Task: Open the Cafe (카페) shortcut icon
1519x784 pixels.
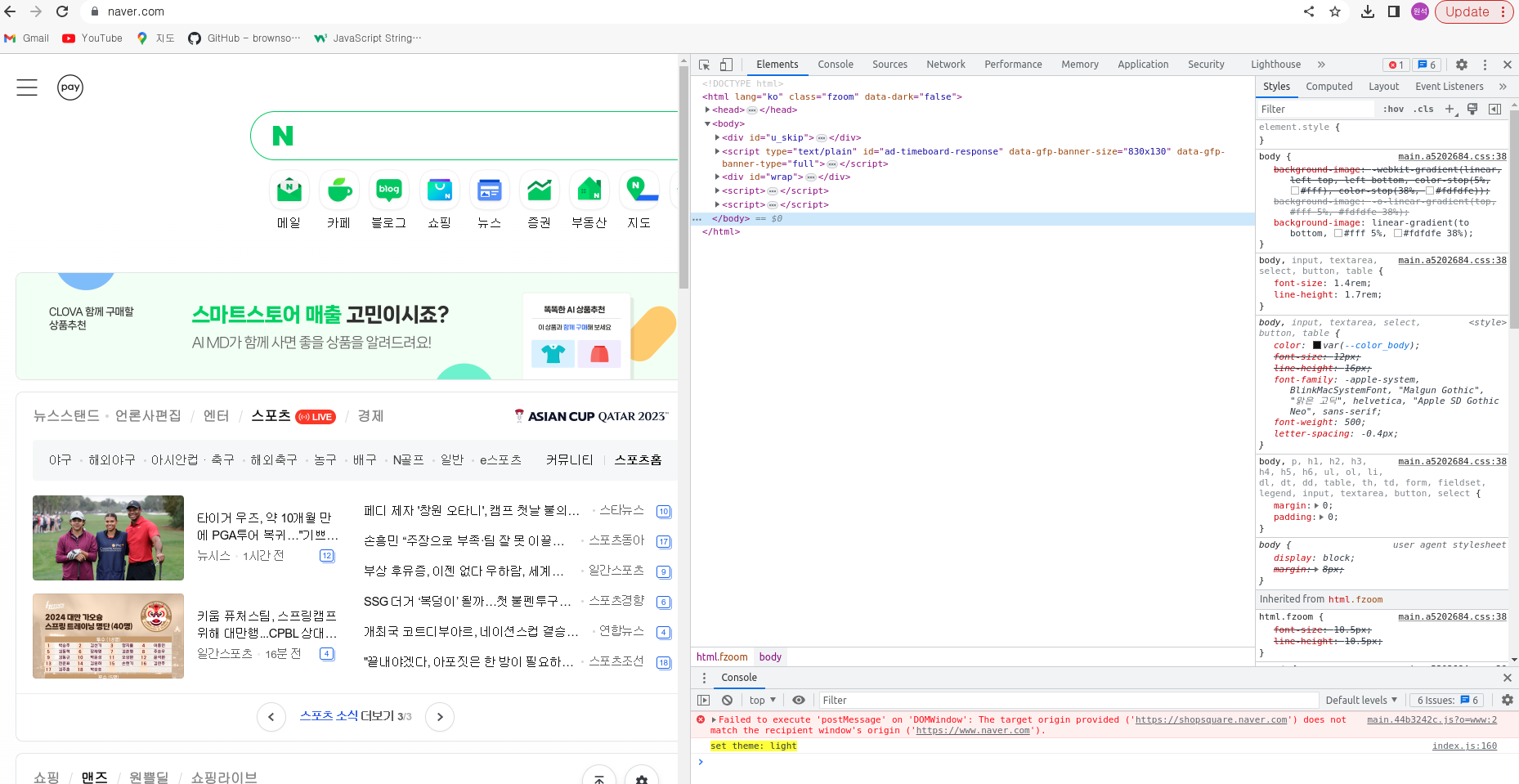Action: point(339,190)
